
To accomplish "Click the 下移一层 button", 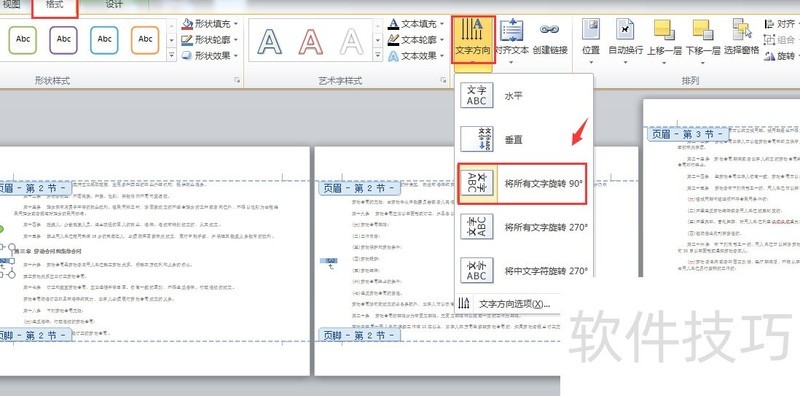I will [x=703, y=41].
